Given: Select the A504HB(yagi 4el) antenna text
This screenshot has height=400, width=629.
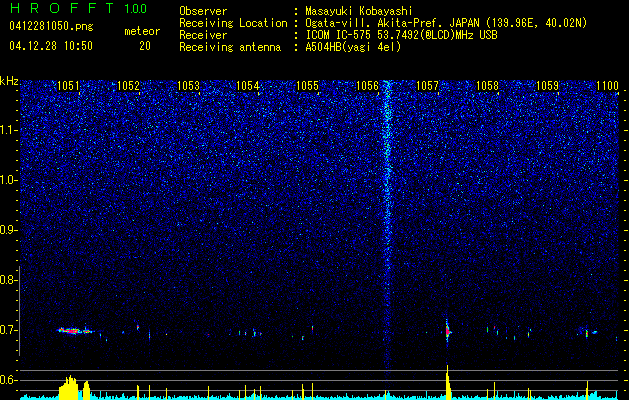Looking at the screenshot, I should click(x=353, y=47).
